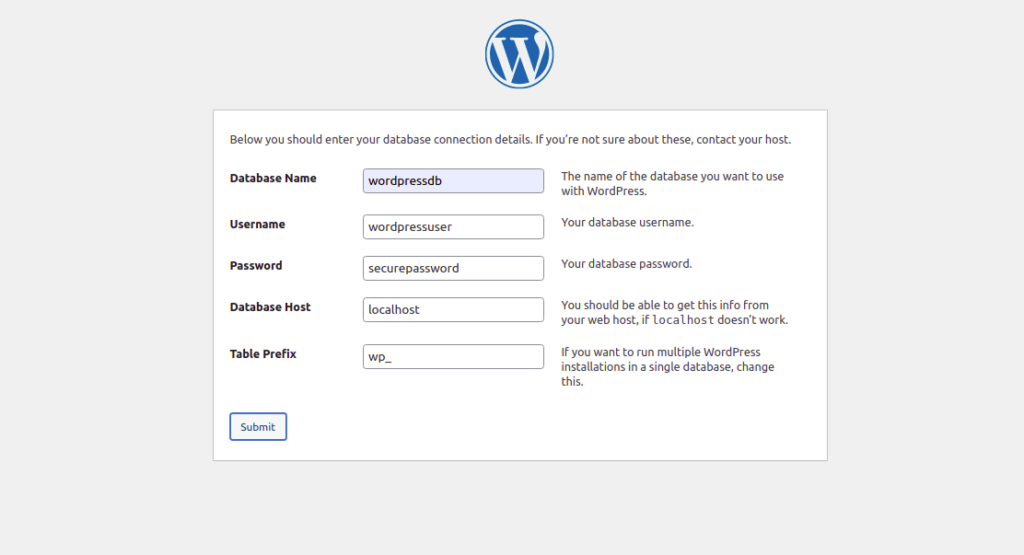
Task: Click the Username label
Action: pyautogui.click(x=257, y=224)
